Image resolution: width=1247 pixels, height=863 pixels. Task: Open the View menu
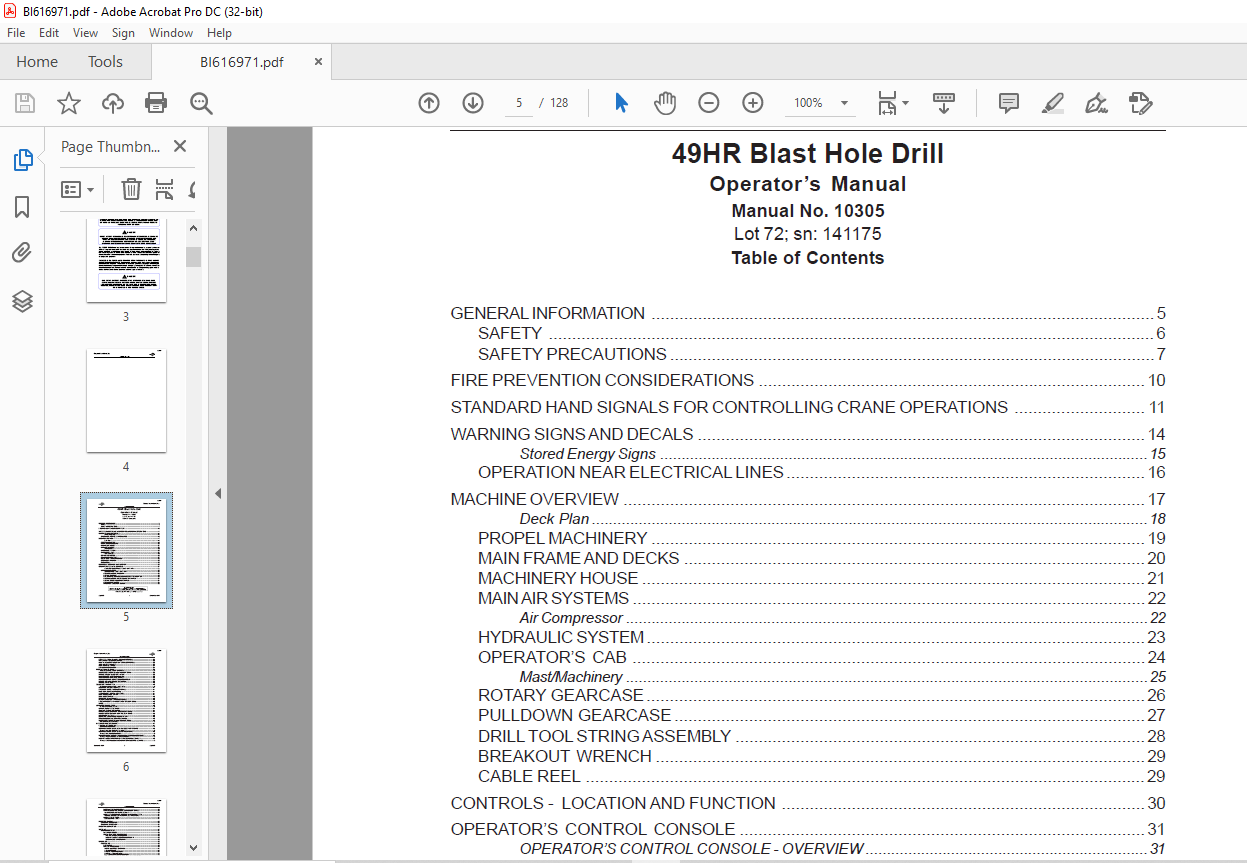(85, 33)
